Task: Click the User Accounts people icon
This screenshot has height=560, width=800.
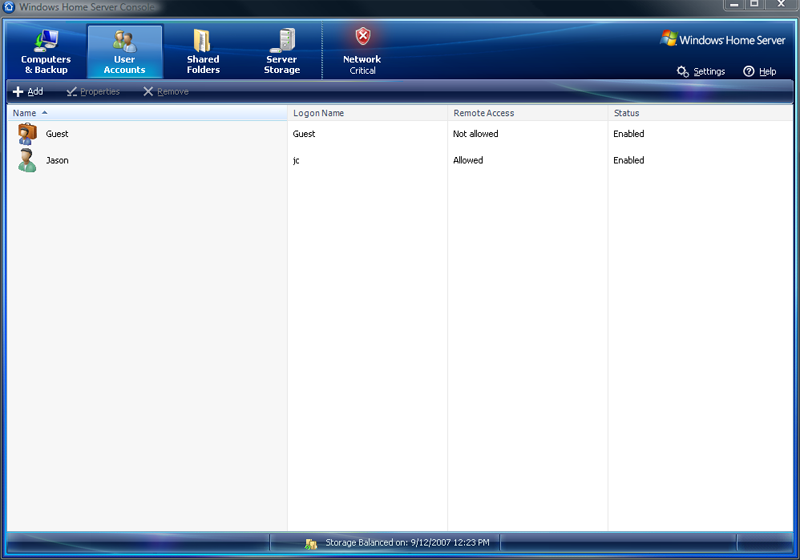Action: click(124, 41)
